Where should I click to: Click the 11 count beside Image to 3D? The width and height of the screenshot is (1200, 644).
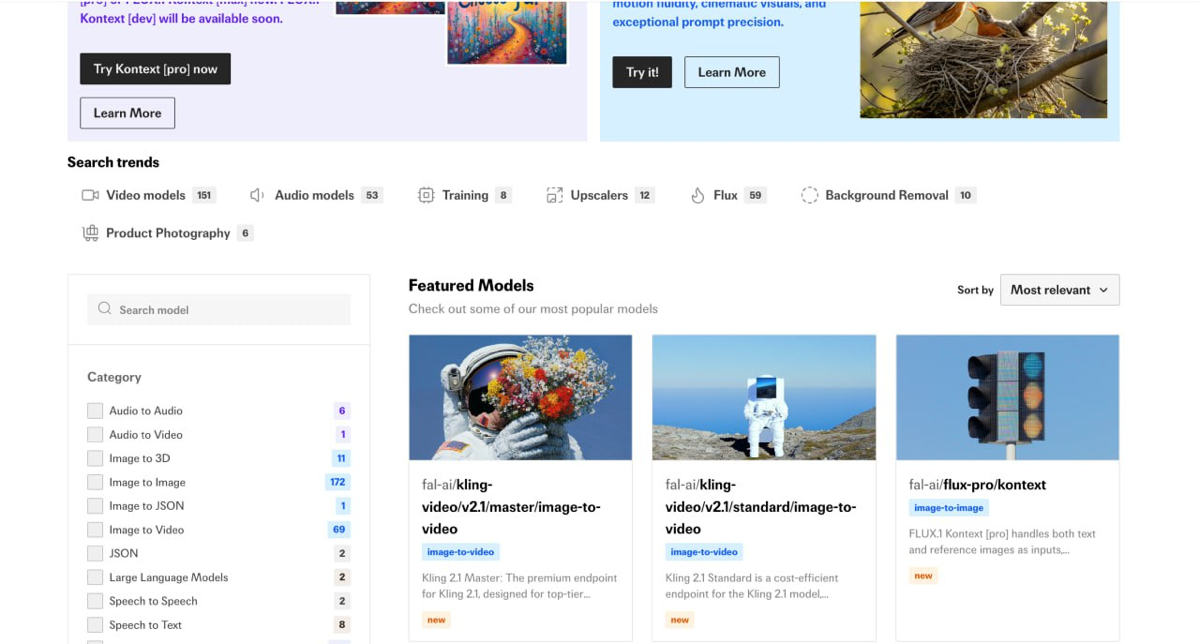click(341, 458)
